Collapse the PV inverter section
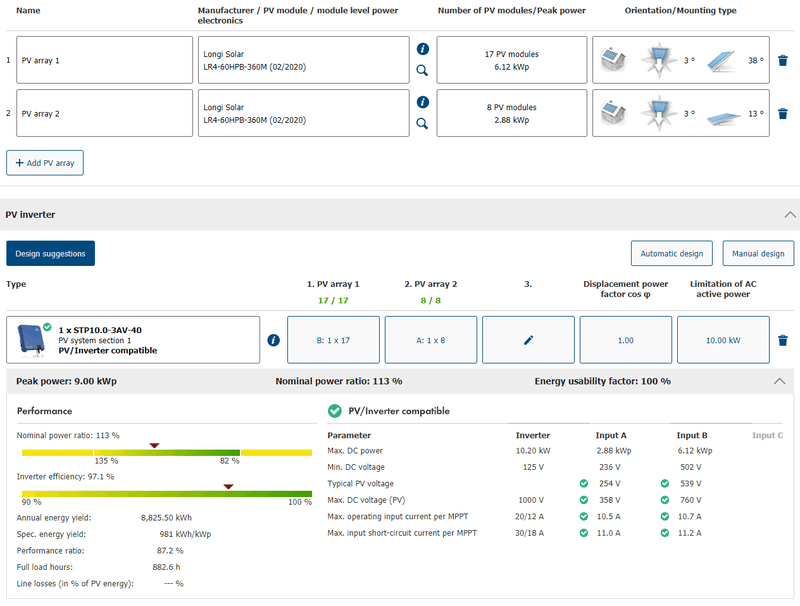Viewport: 800px width, 606px height. click(790, 215)
